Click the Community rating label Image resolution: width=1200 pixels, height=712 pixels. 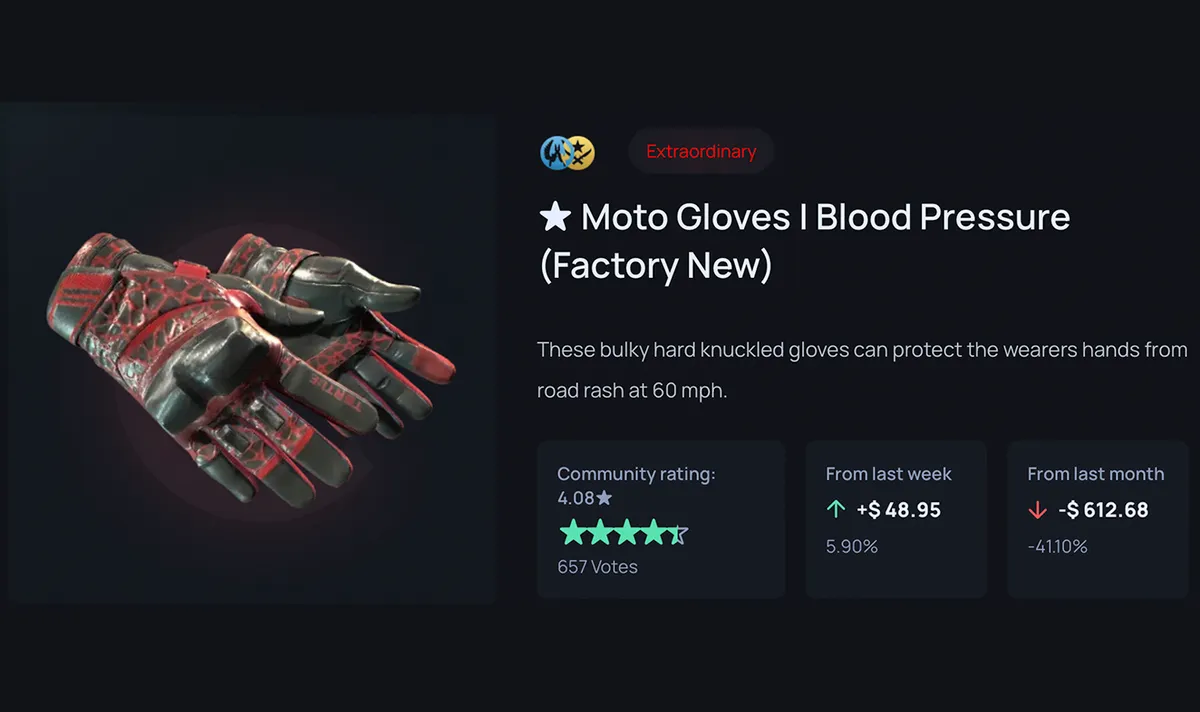tap(636, 474)
